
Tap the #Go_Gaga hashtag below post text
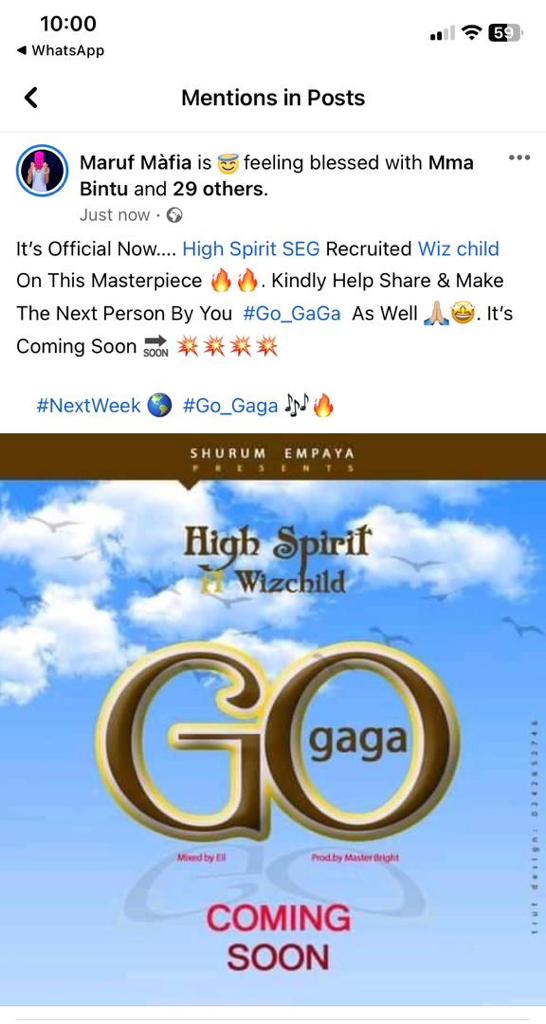coord(231,406)
